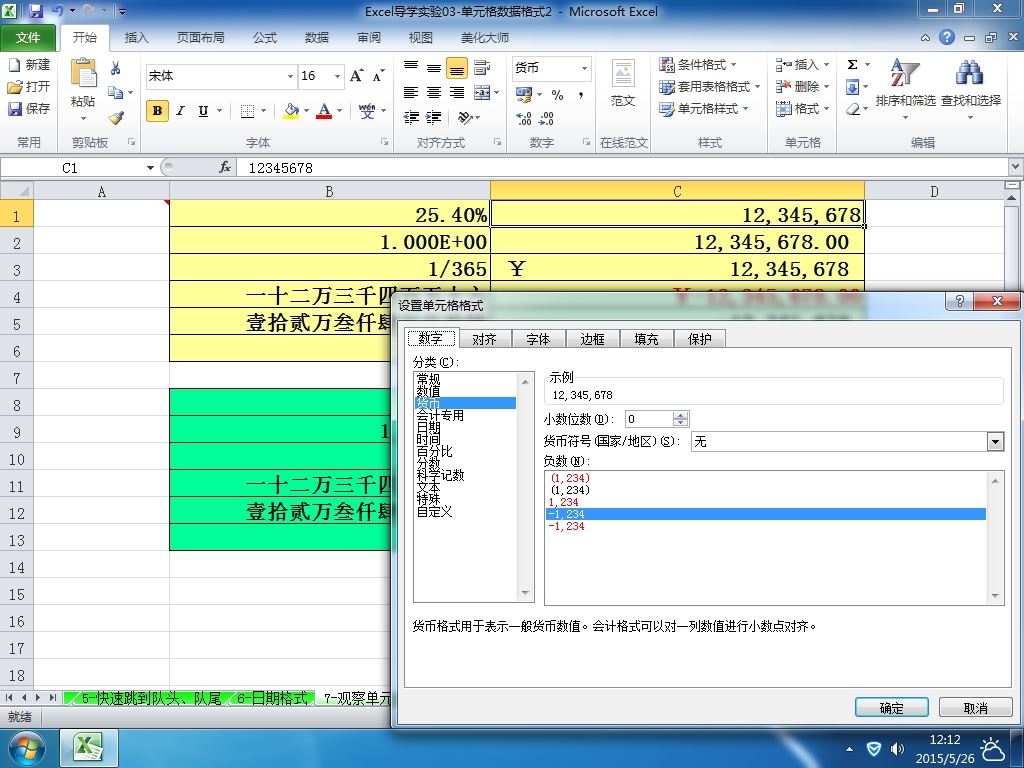
Task: Switch to the 页面布局 ribbon tab
Action: 200,38
